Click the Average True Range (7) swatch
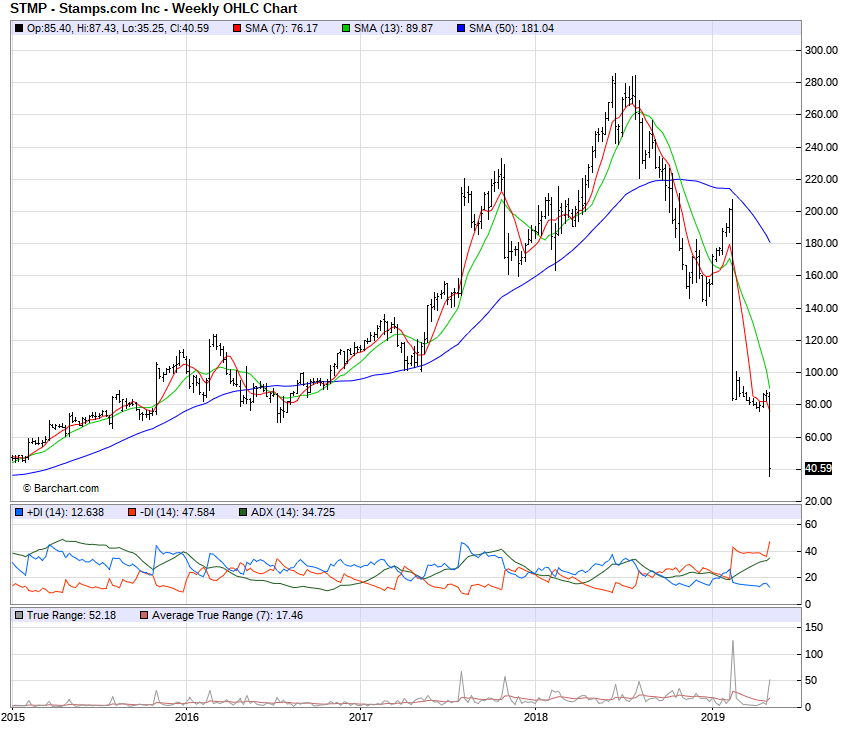This screenshot has width=843, height=748. point(144,615)
